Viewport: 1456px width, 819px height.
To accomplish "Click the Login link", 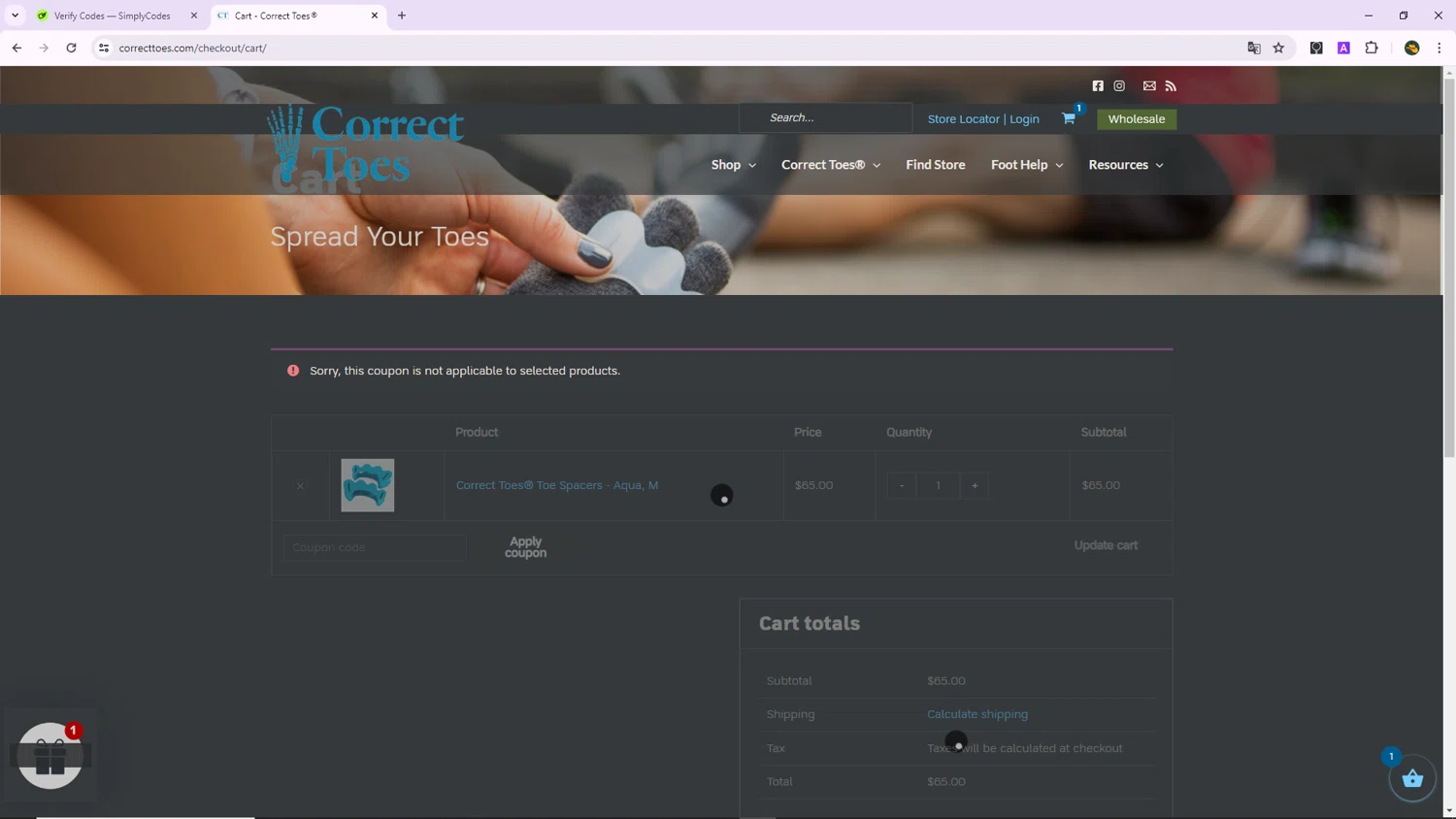I will pyautogui.click(x=1024, y=119).
